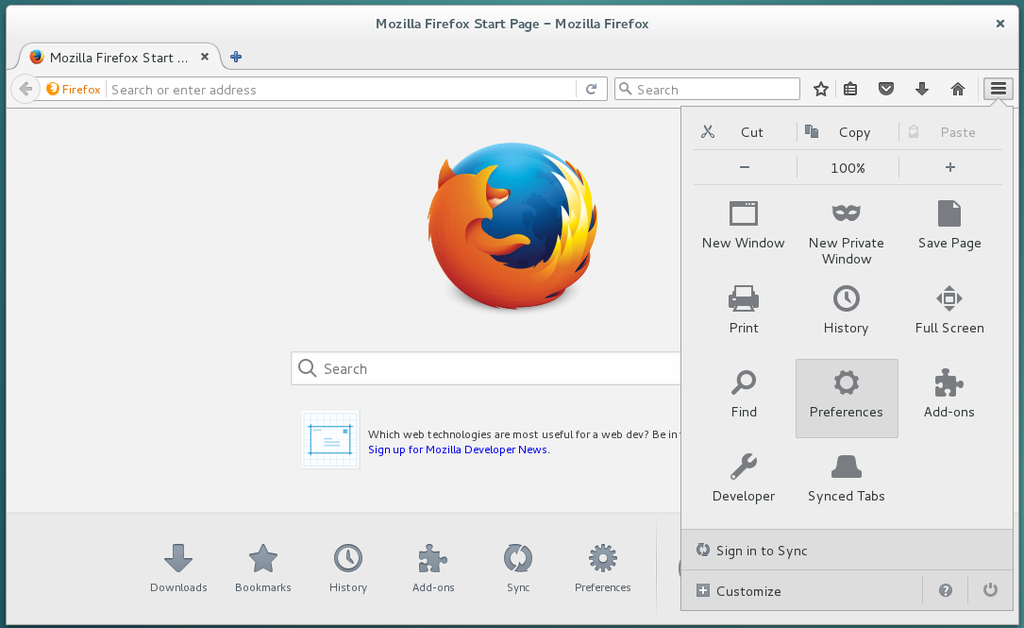Open Developer tools menu item
Viewport: 1024px width, 628px height.
pyautogui.click(x=743, y=480)
